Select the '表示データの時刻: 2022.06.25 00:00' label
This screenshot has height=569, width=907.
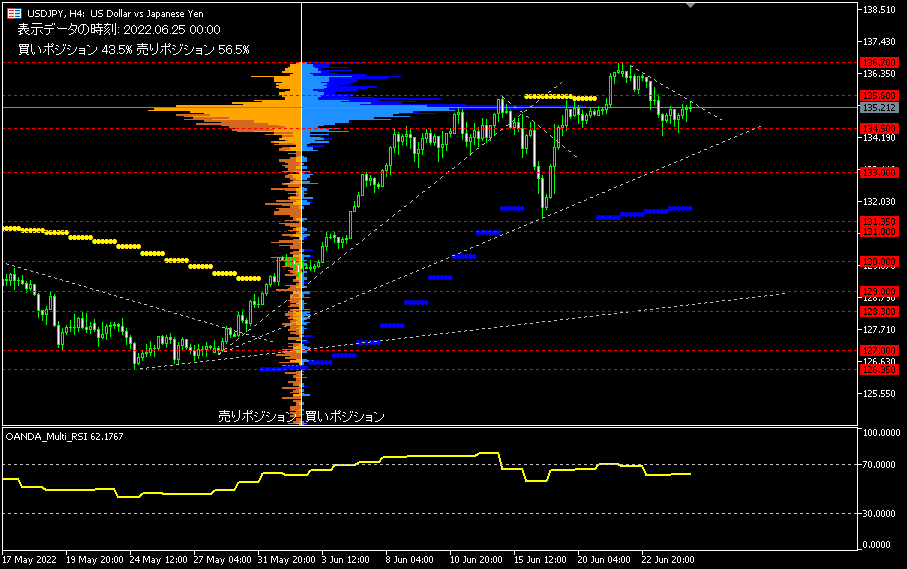(119, 29)
